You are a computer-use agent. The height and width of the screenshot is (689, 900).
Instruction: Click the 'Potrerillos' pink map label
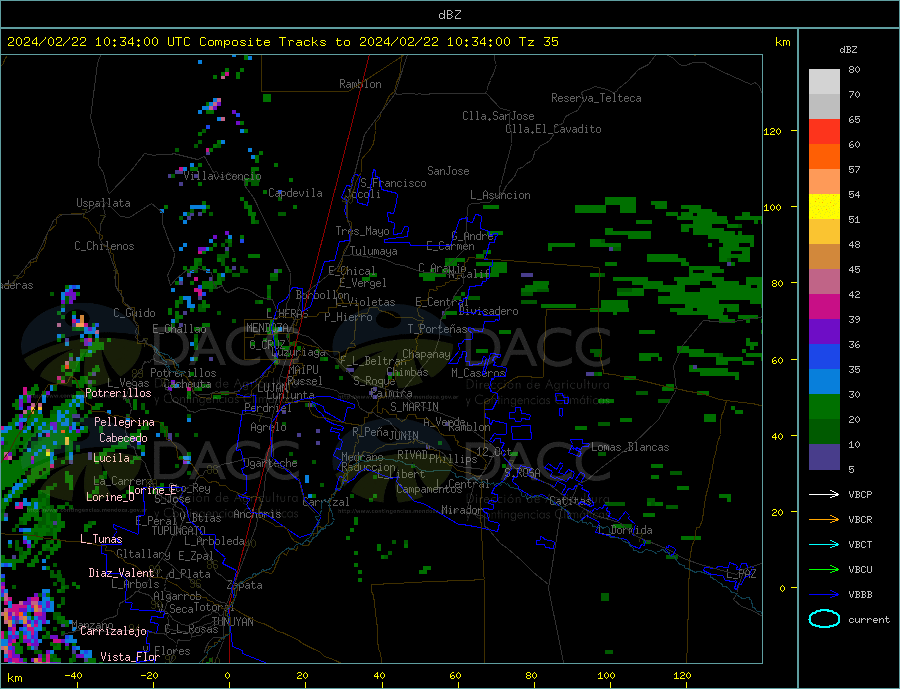[118, 393]
